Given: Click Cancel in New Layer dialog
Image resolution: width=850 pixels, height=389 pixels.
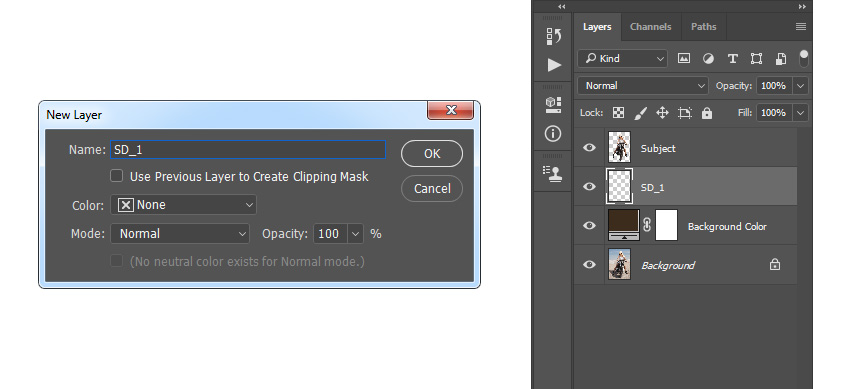Looking at the screenshot, I should [x=432, y=189].
